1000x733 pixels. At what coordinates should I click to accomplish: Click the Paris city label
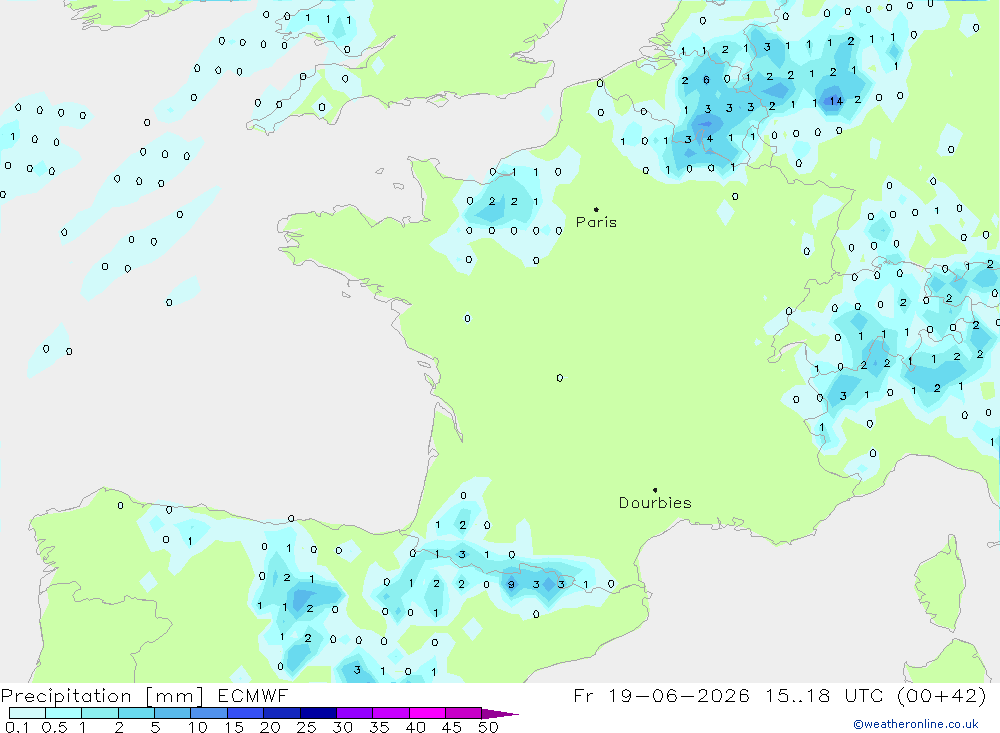596,222
